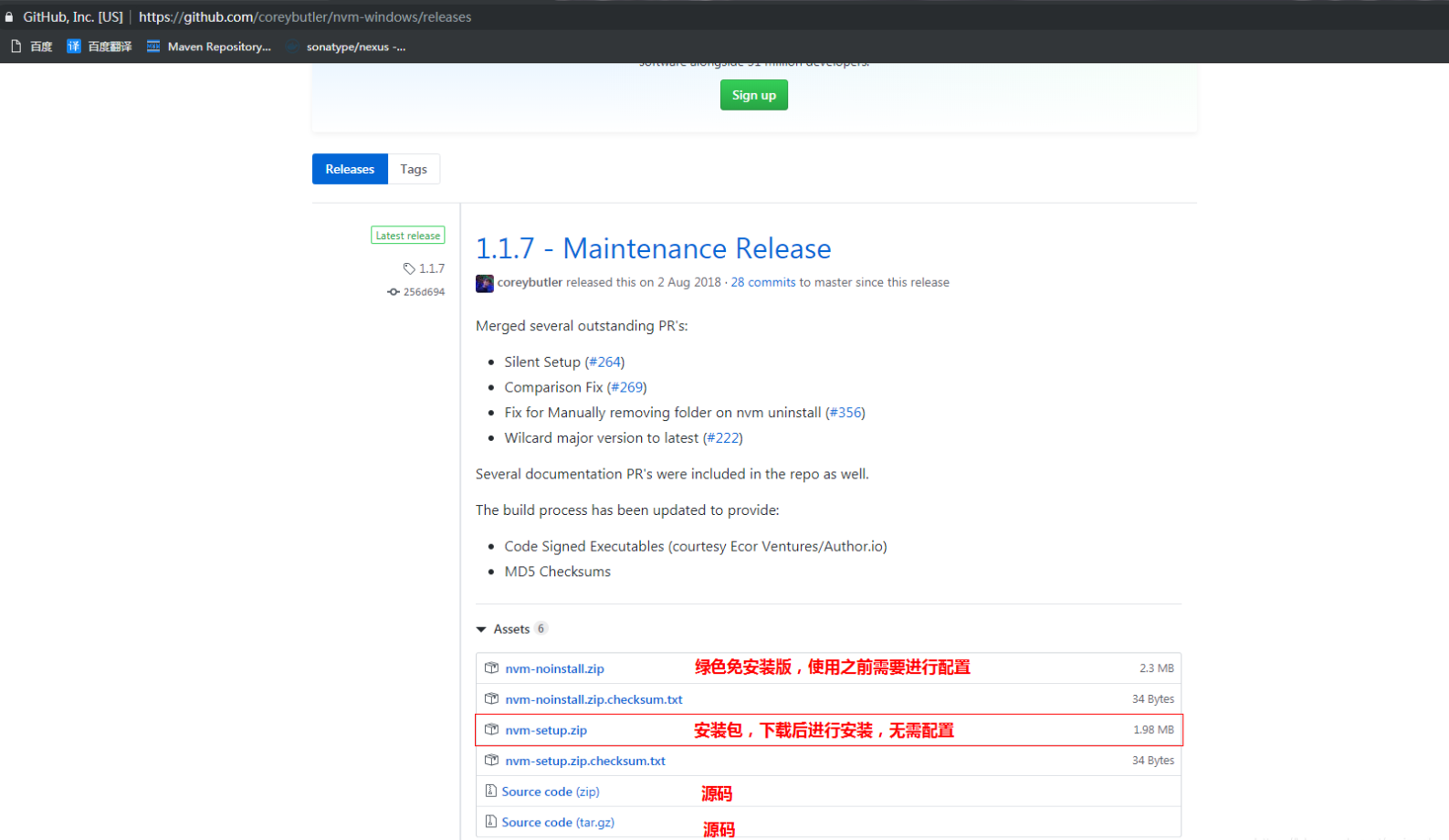Download Source code (tar.gz)

[x=558, y=822]
